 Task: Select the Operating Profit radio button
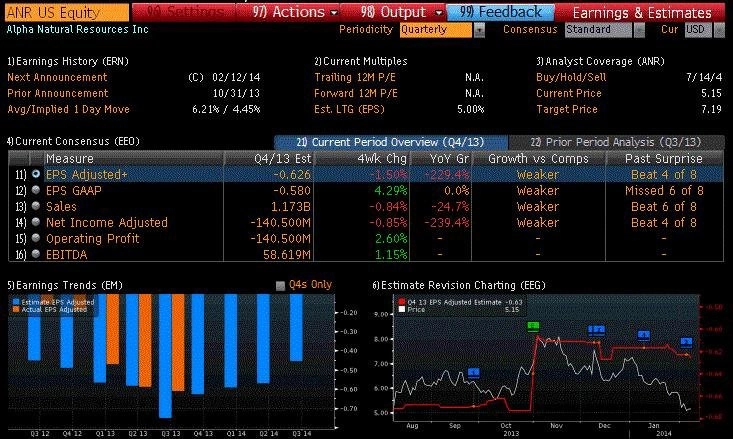click(36, 238)
